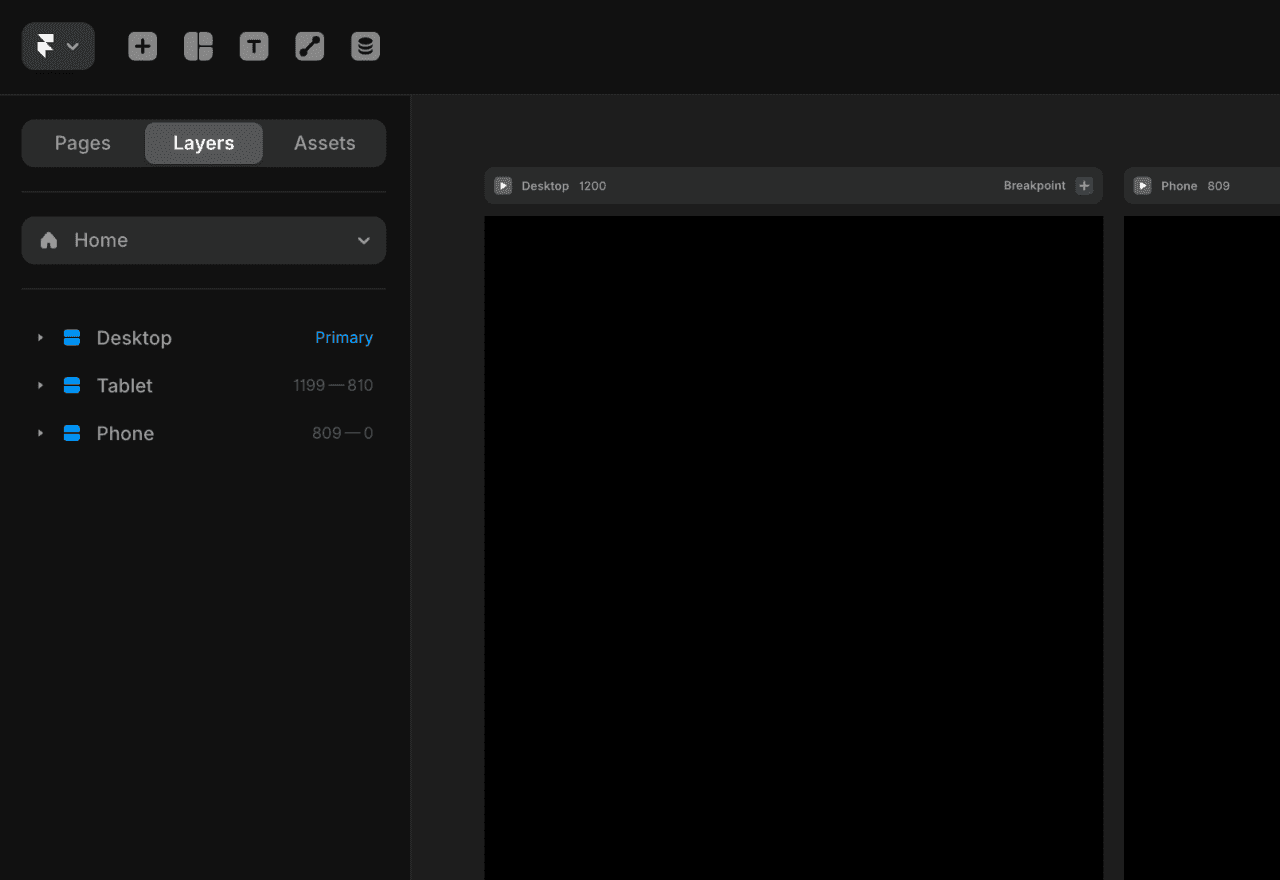
Task: Add a breakpoint with the plus button
Action: click(x=1084, y=186)
